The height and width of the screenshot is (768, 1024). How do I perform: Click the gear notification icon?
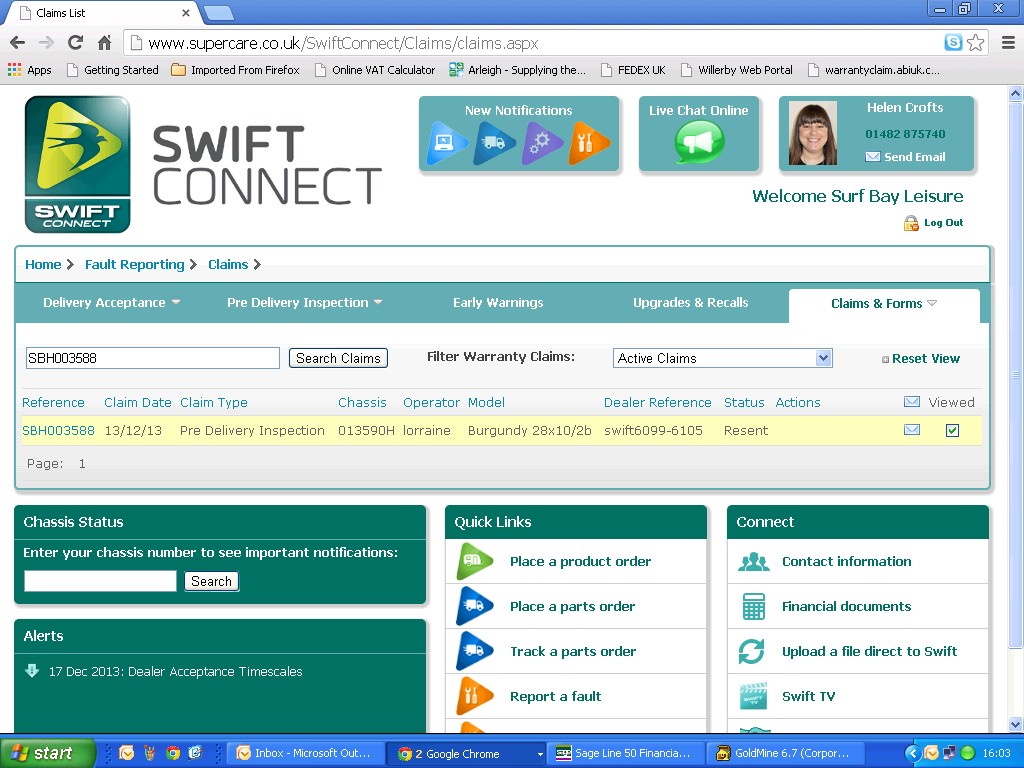541,143
